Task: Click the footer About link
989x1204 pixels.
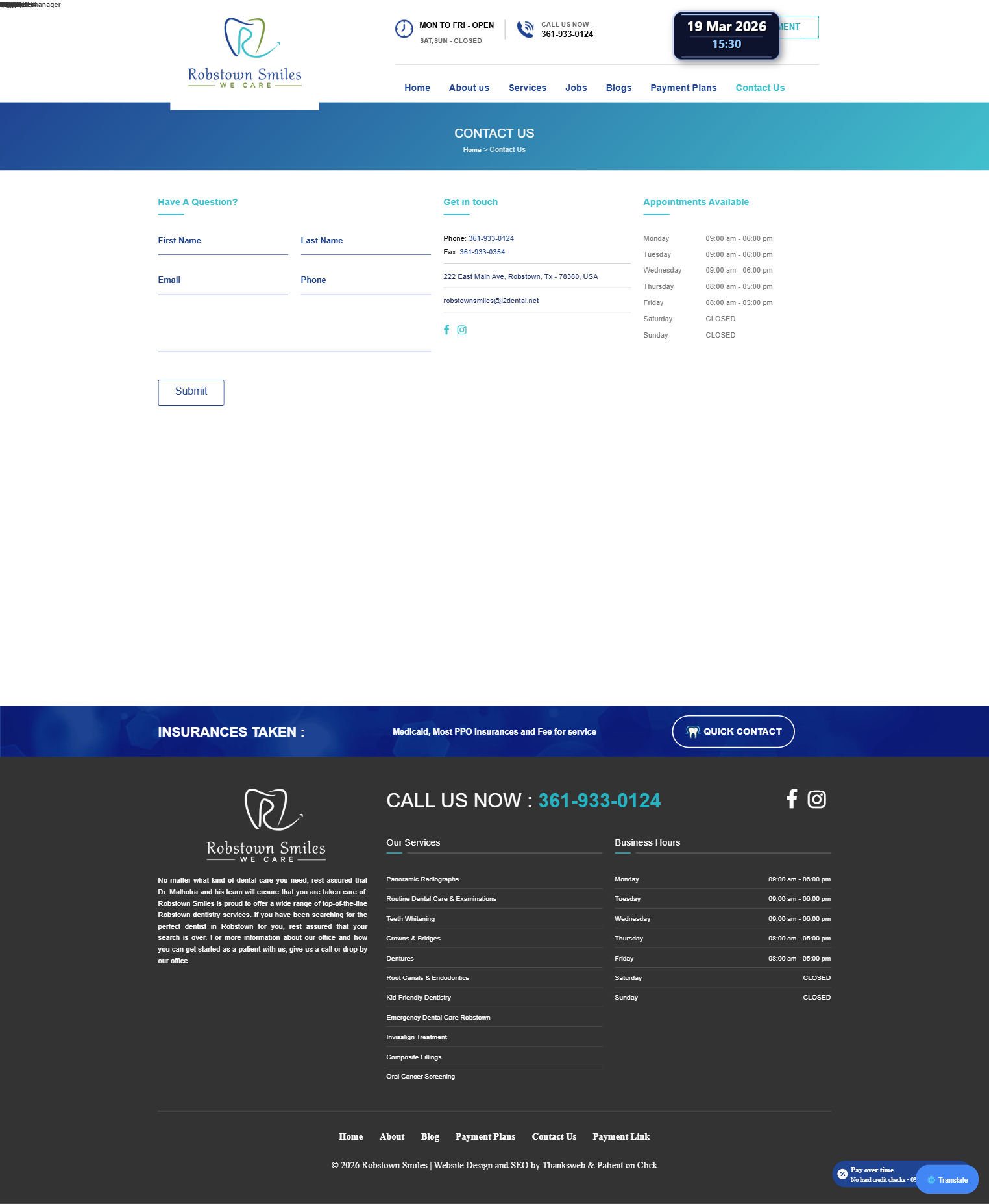Action: pyautogui.click(x=392, y=1136)
